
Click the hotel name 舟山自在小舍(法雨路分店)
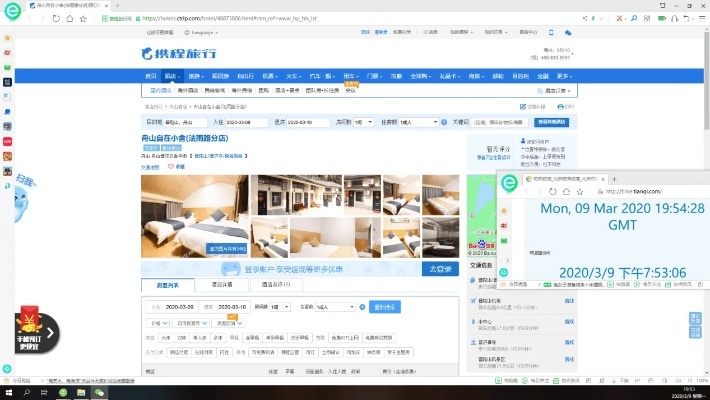click(x=185, y=138)
